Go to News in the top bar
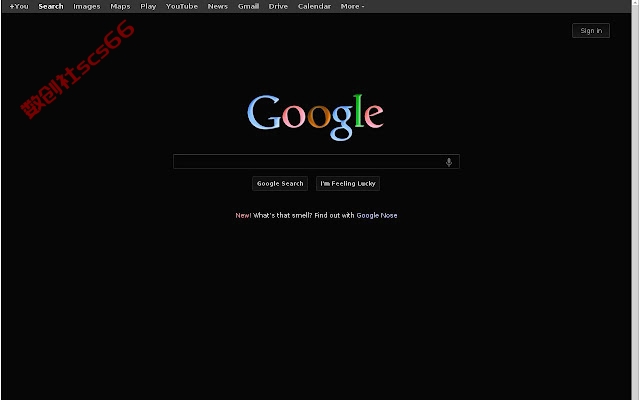The image size is (640, 400). 218,7
